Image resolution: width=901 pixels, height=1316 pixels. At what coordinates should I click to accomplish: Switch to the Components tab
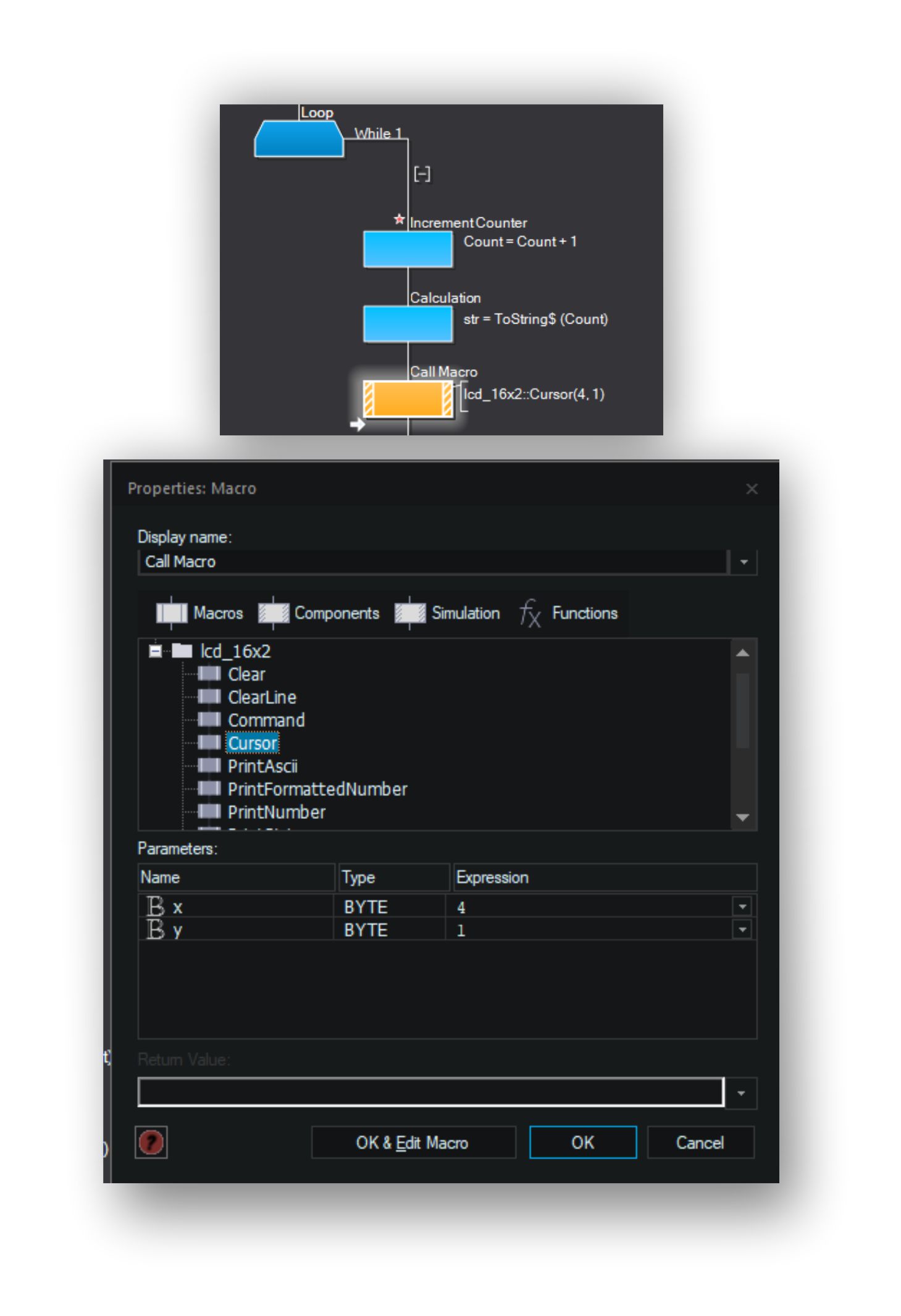pos(318,613)
